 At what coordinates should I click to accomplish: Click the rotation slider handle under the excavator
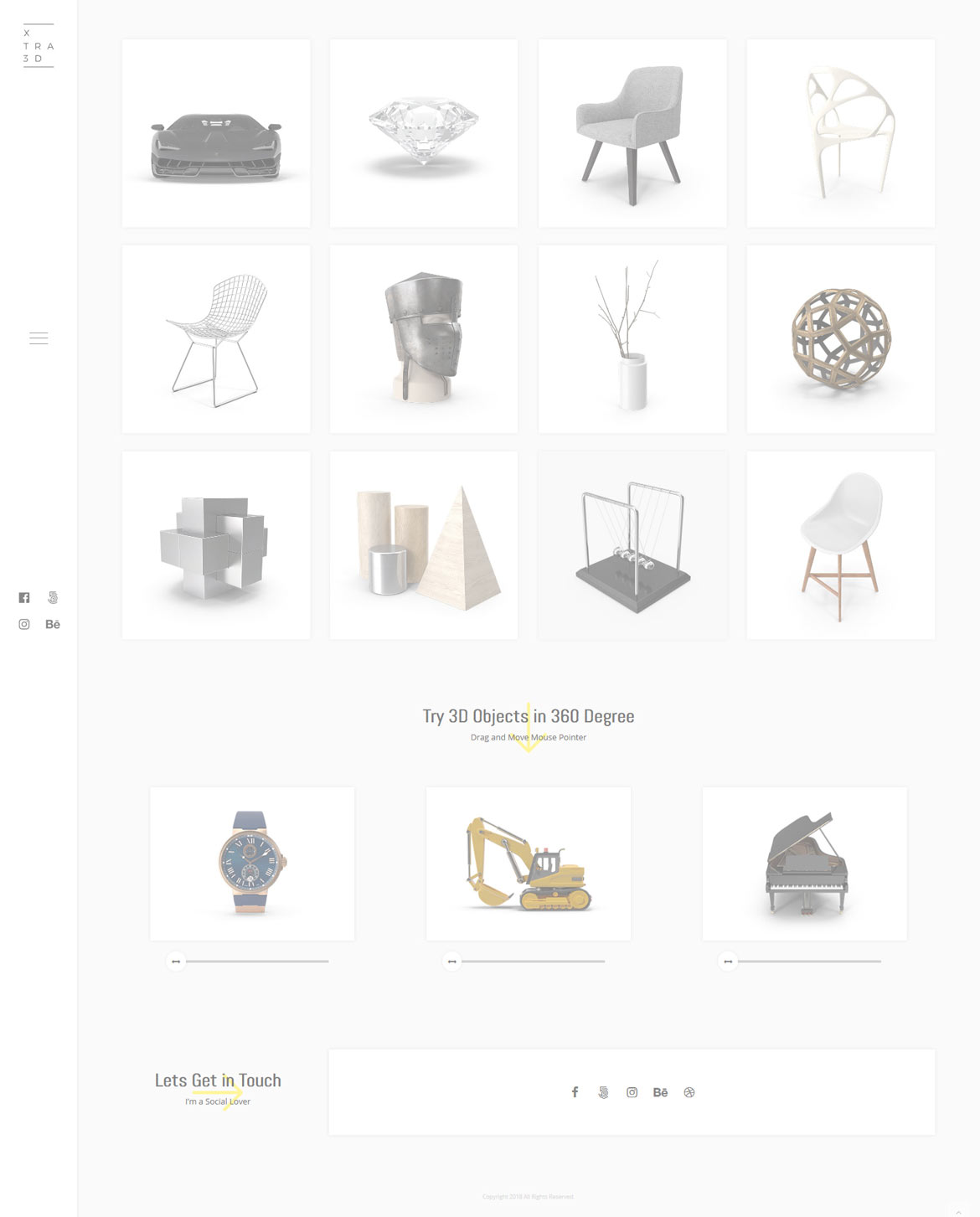pyautogui.click(x=452, y=962)
